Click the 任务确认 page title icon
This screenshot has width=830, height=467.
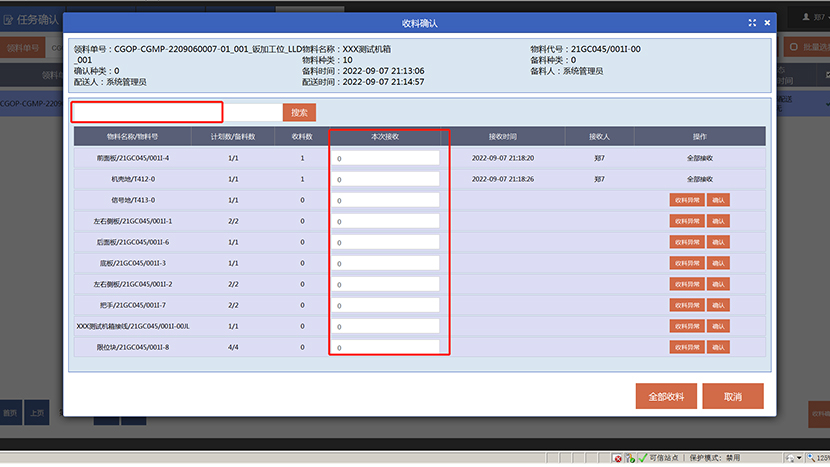coord(8,18)
